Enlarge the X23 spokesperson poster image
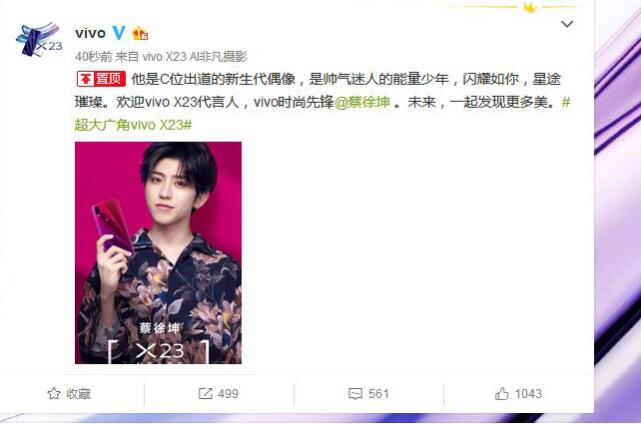The height and width of the screenshot is (424, 641). (x=158, y=253)
